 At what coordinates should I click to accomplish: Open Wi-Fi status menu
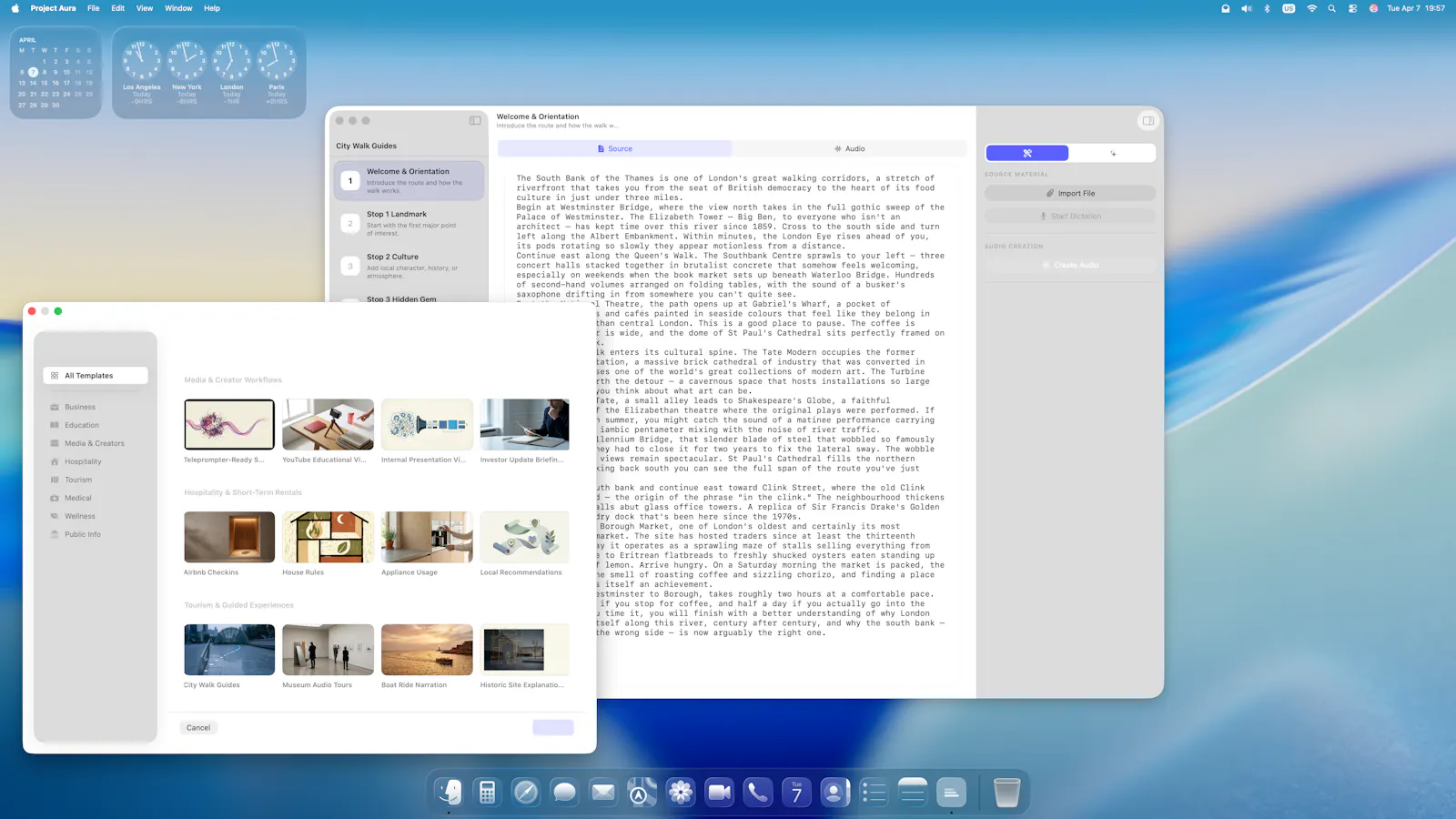[1311, 8]
